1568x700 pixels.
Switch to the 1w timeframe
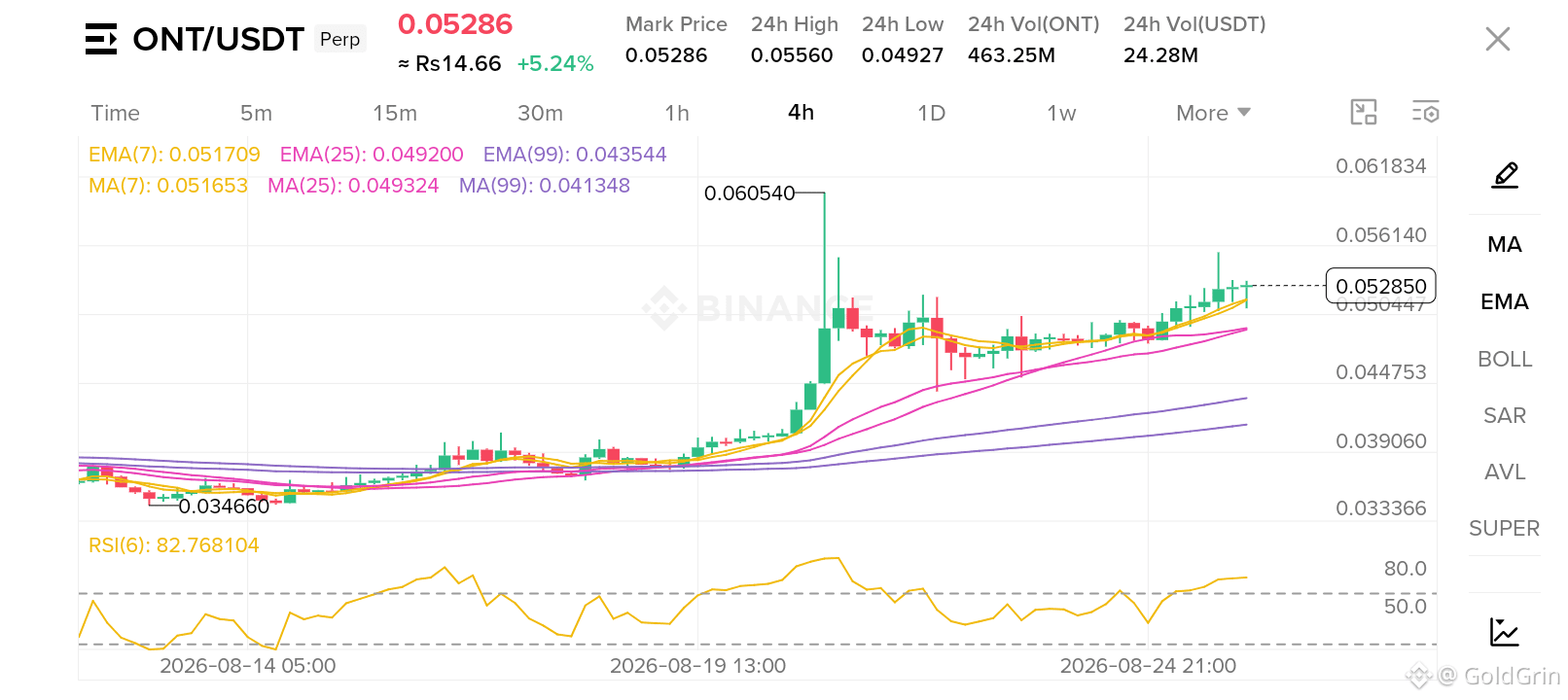(x=1061, y=113)
